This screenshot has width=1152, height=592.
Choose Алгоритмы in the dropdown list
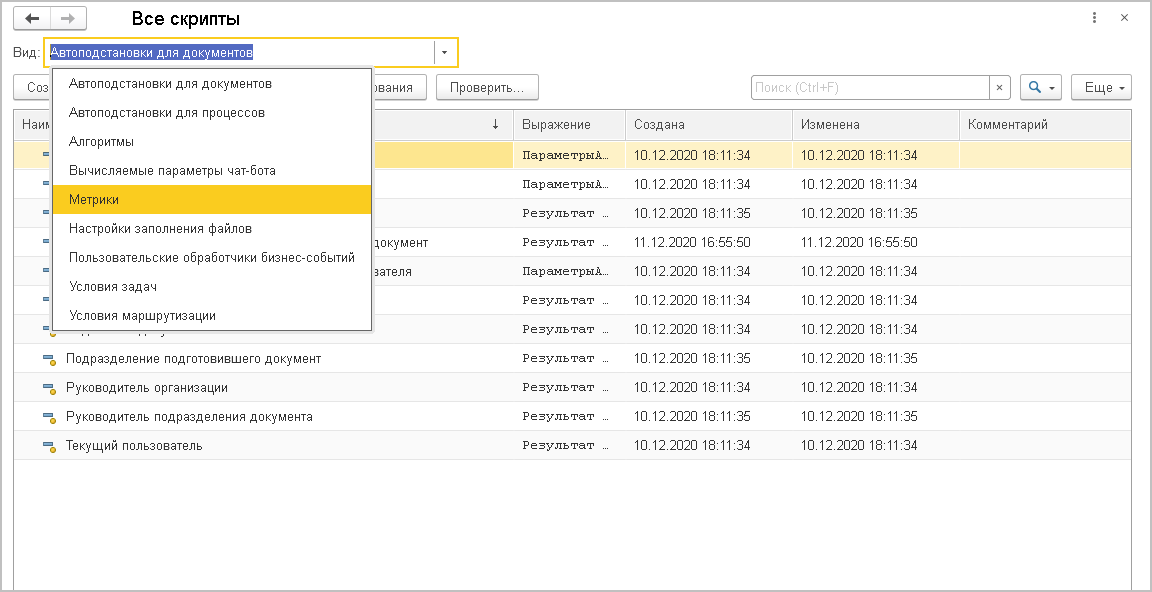101,142
